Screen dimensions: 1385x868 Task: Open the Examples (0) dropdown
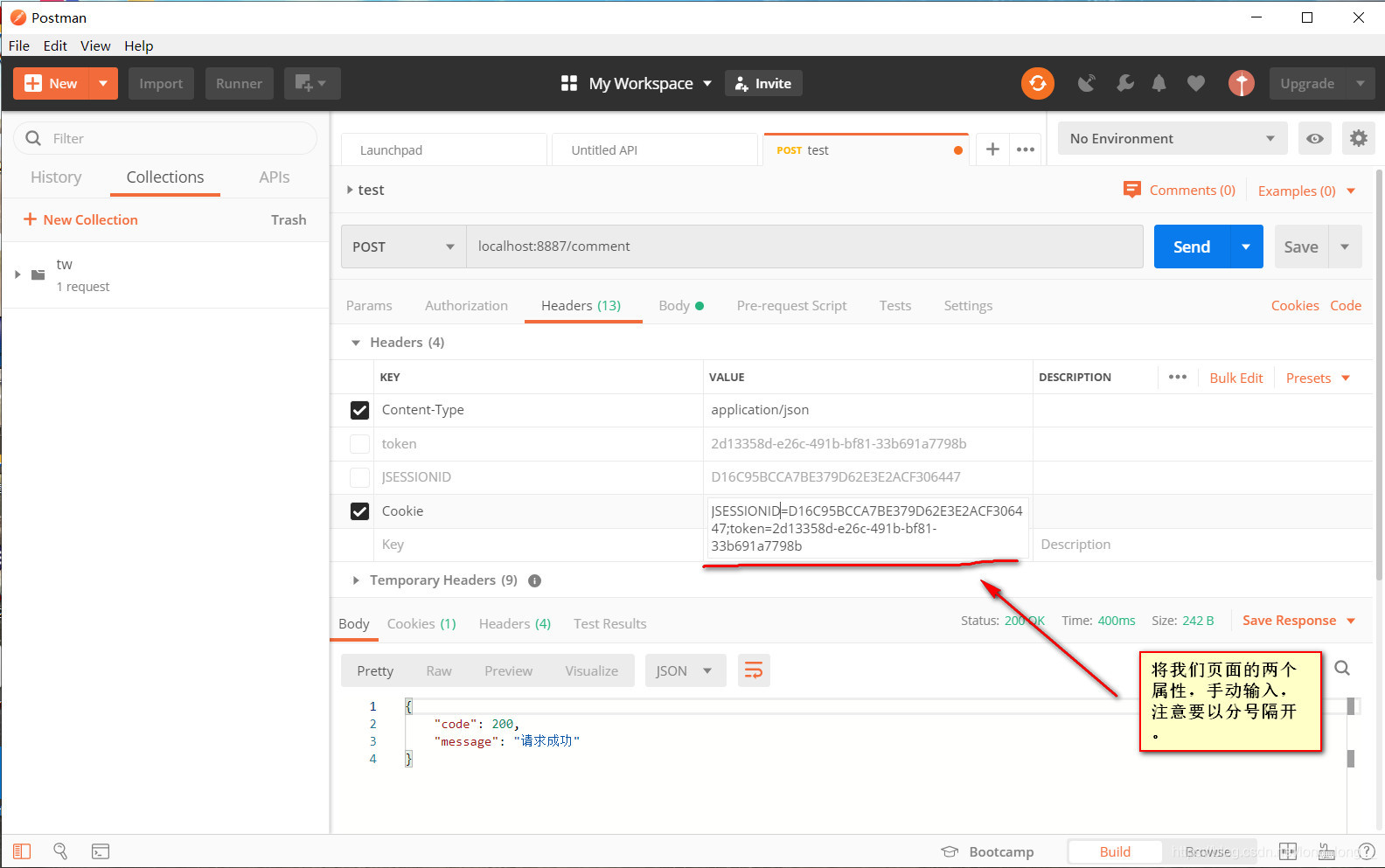[1306, 191]
